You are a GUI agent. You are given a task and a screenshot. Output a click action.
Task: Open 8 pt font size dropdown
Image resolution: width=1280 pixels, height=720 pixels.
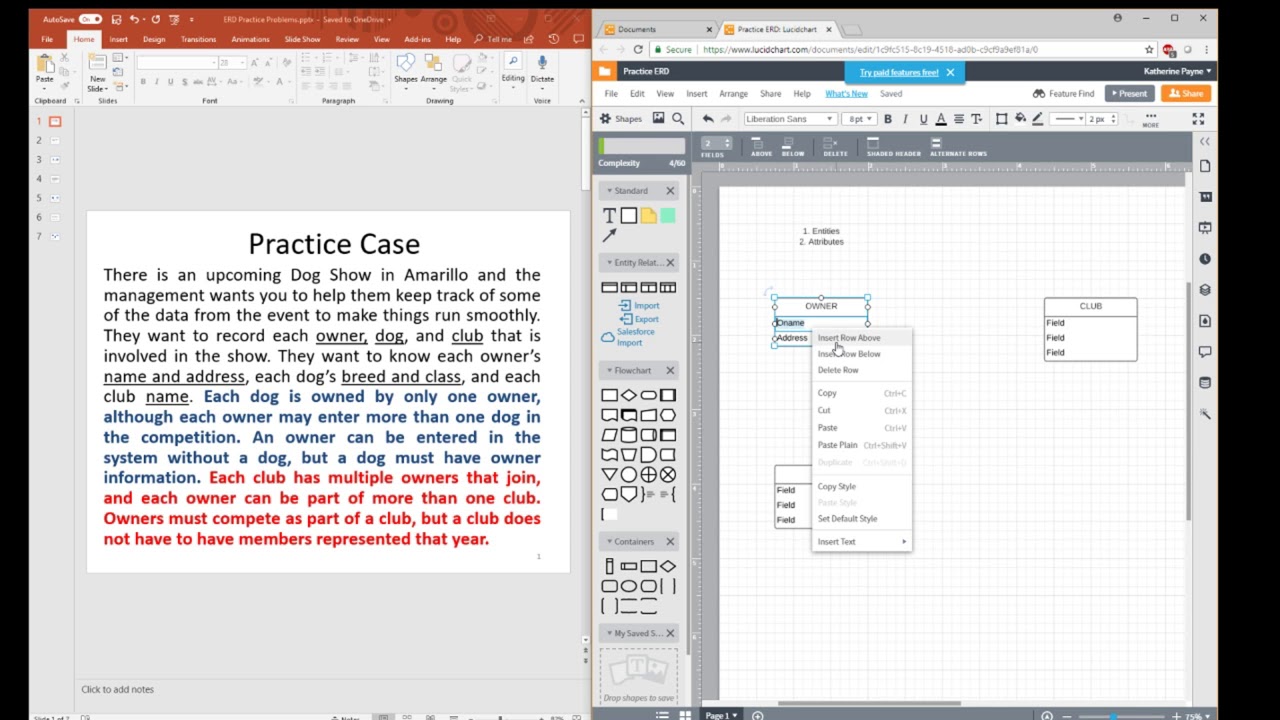tap(857, 119)
